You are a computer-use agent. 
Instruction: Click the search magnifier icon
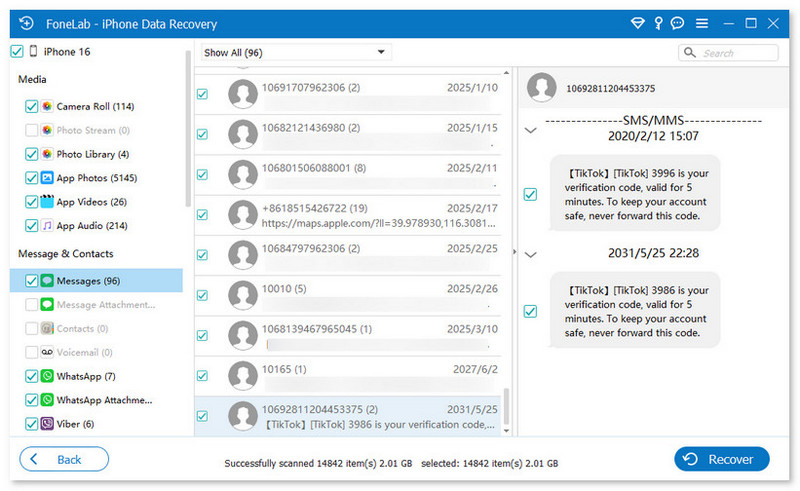point(689,53)
